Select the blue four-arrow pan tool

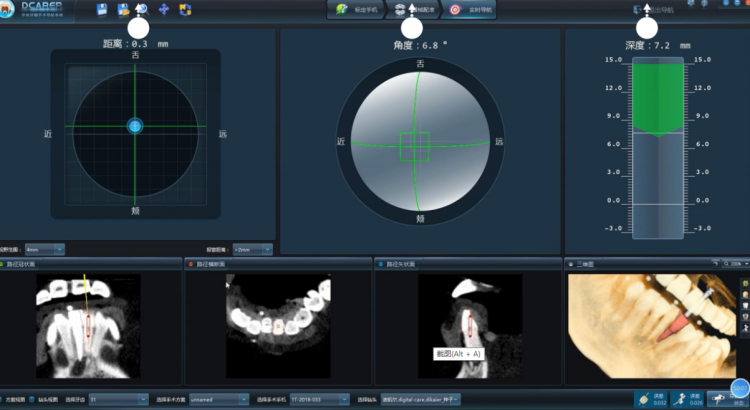[x=164, y=10]
